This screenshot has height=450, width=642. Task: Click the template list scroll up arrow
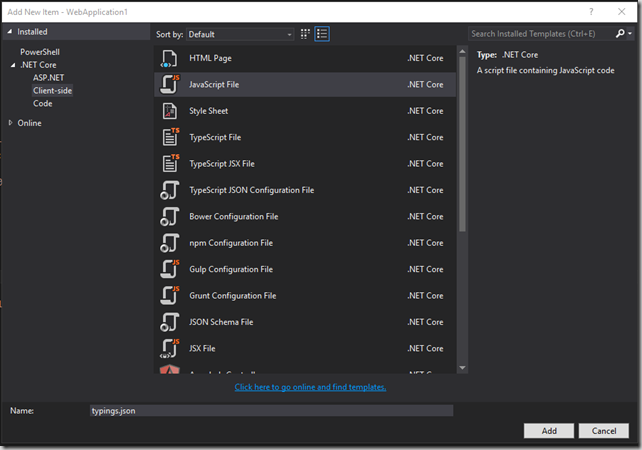[462, 52]
